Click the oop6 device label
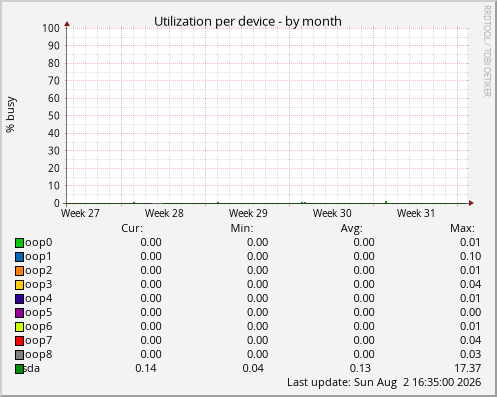The width and height of the screenshot is (497, 397). [x=39, y=327]
